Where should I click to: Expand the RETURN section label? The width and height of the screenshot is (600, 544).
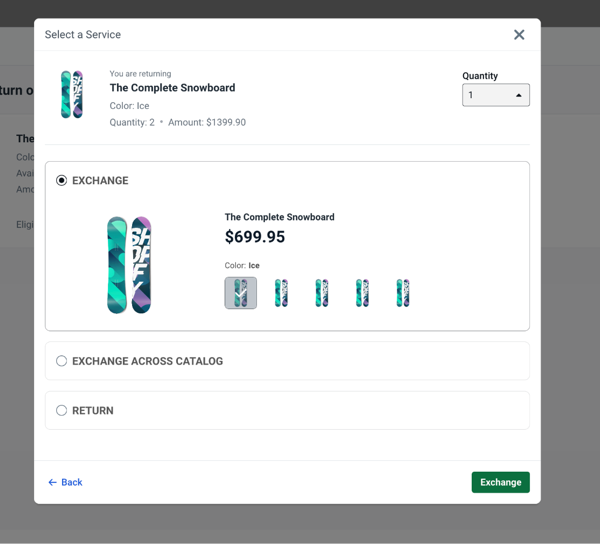(93, 411)
